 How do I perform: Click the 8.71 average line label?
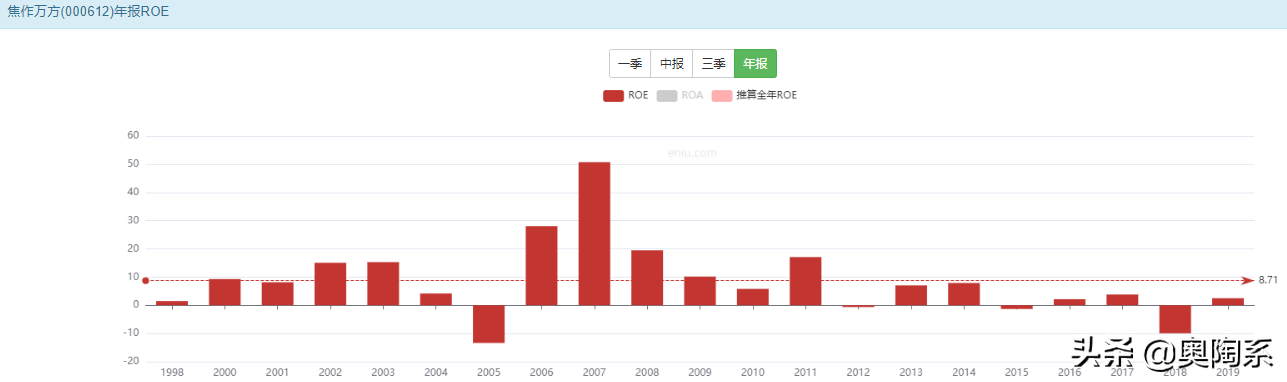coord(1267,281)
